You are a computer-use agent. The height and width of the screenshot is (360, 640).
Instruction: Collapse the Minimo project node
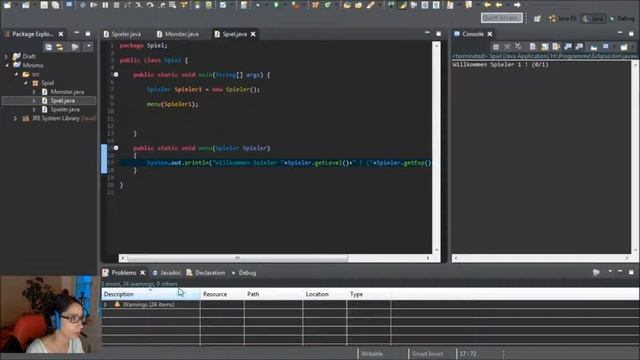point(6,65)
